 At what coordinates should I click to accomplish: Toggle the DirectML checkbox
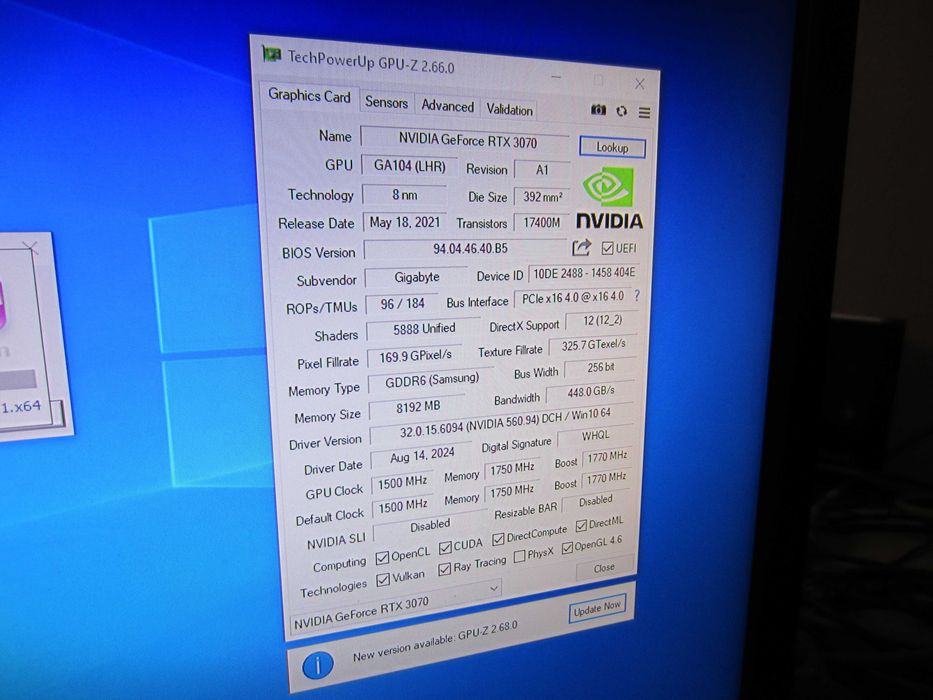pyautogui.click(x=581, y=526)
